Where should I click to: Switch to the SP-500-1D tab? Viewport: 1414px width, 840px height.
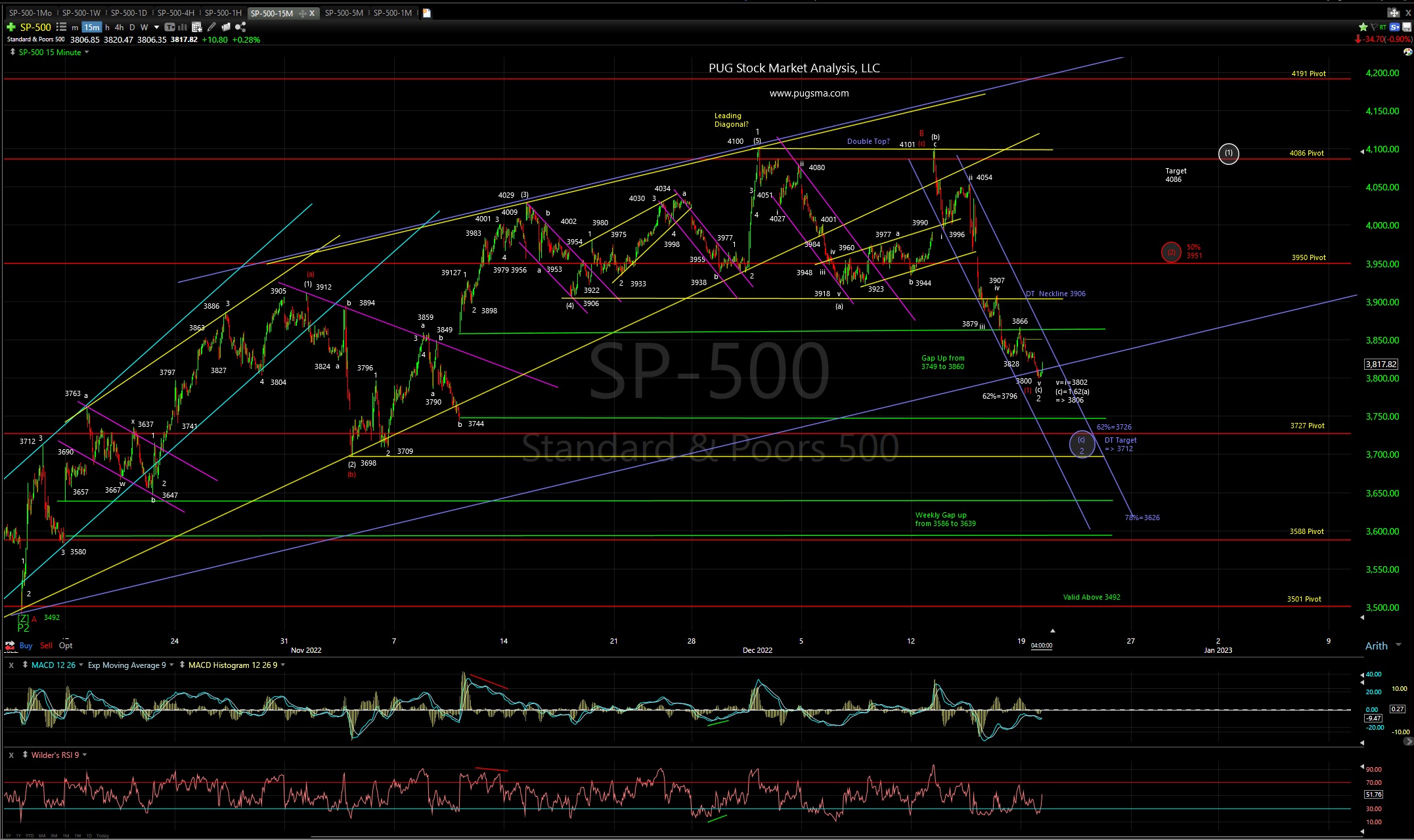[129, 12]
